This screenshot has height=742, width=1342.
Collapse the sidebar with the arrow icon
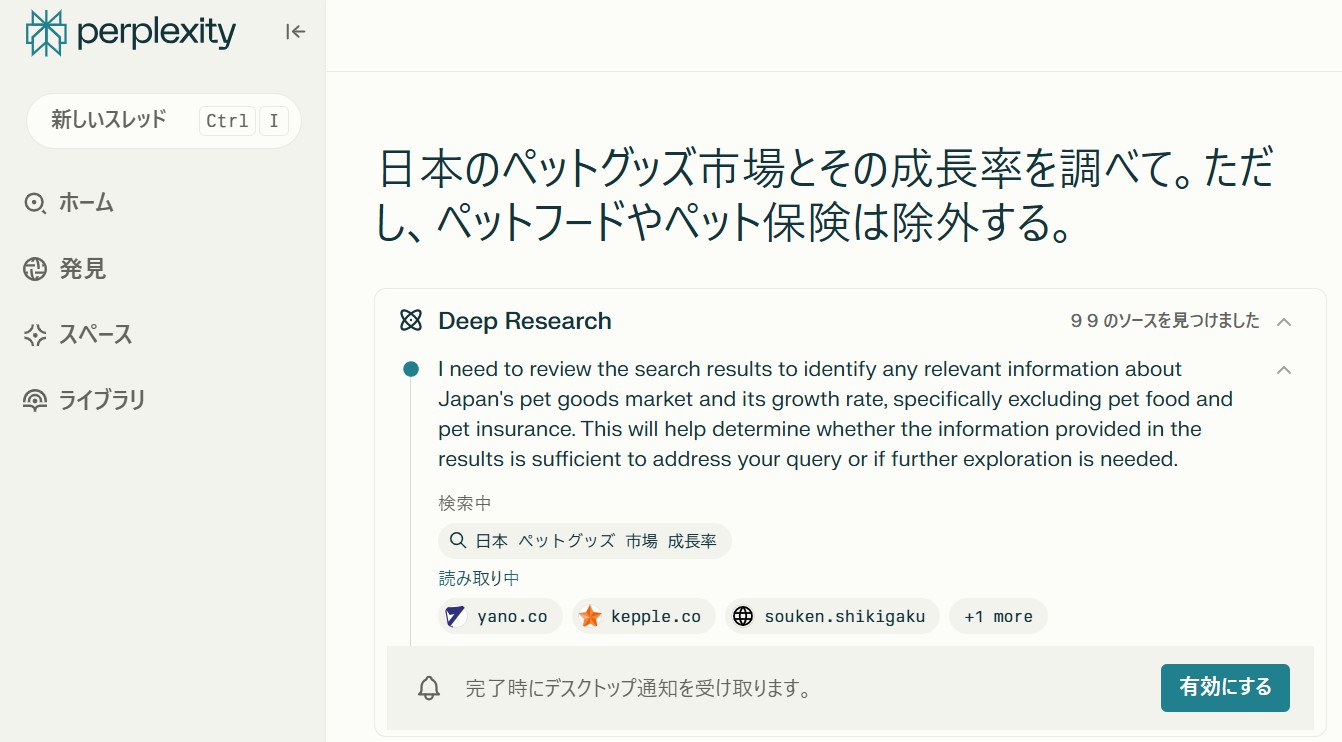[295, 31]
